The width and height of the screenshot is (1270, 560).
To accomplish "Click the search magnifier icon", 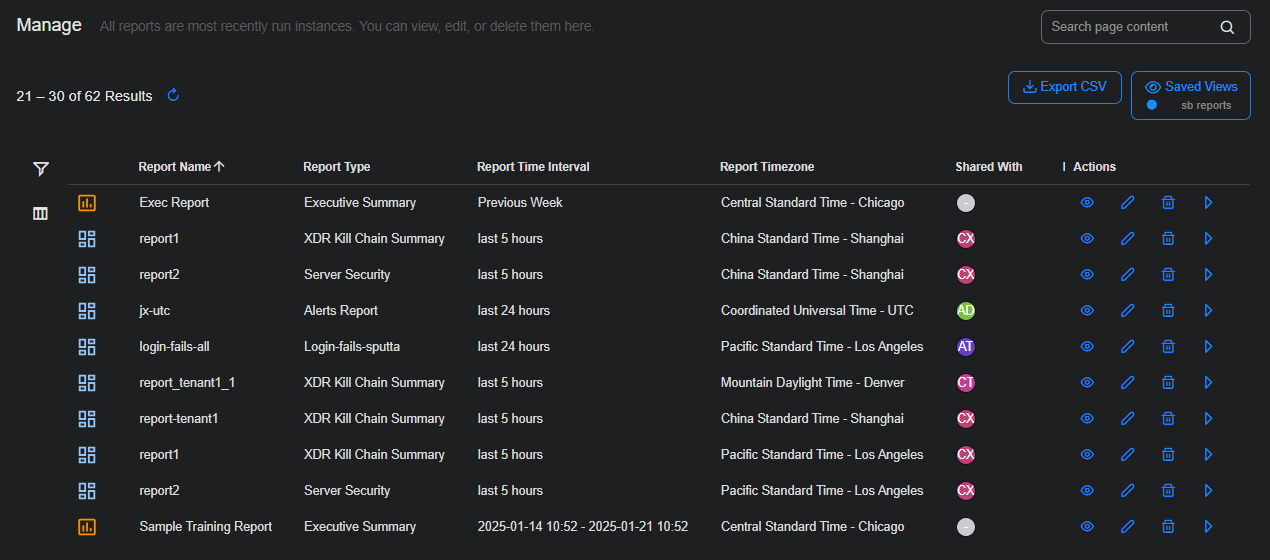I will click(1227, 28).
